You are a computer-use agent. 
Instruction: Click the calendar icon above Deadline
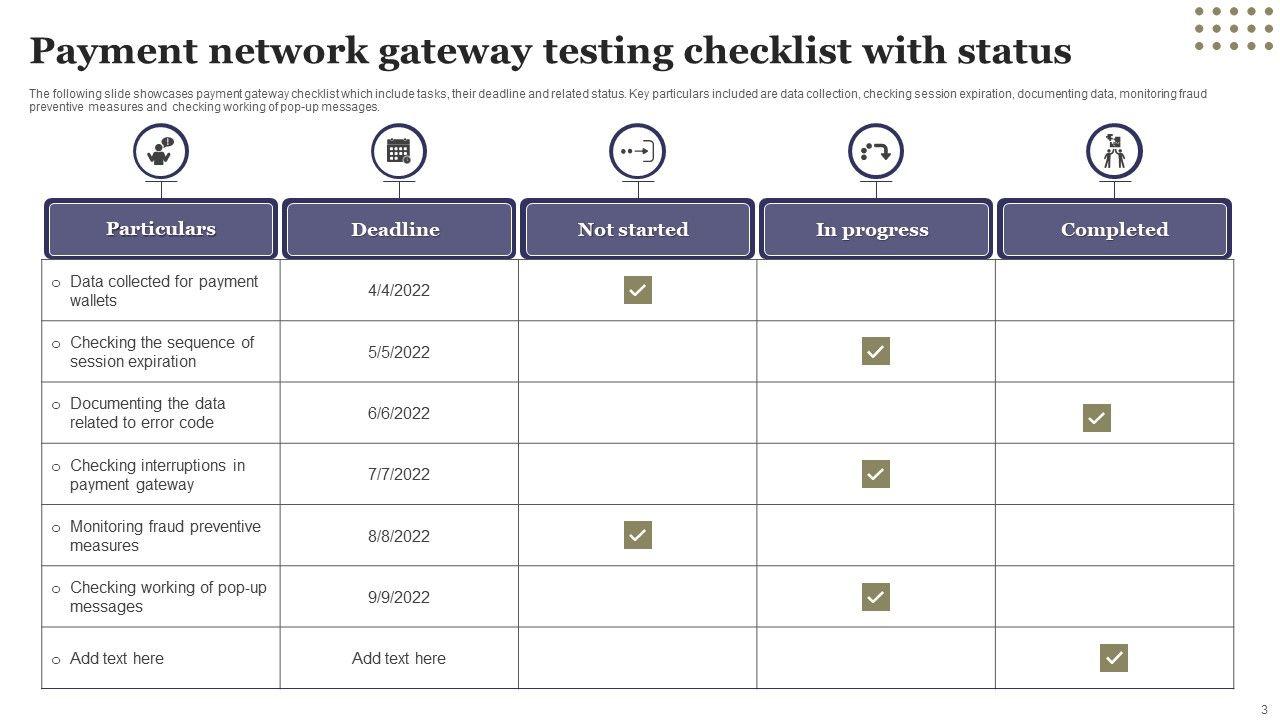click(x=399, y=152)
